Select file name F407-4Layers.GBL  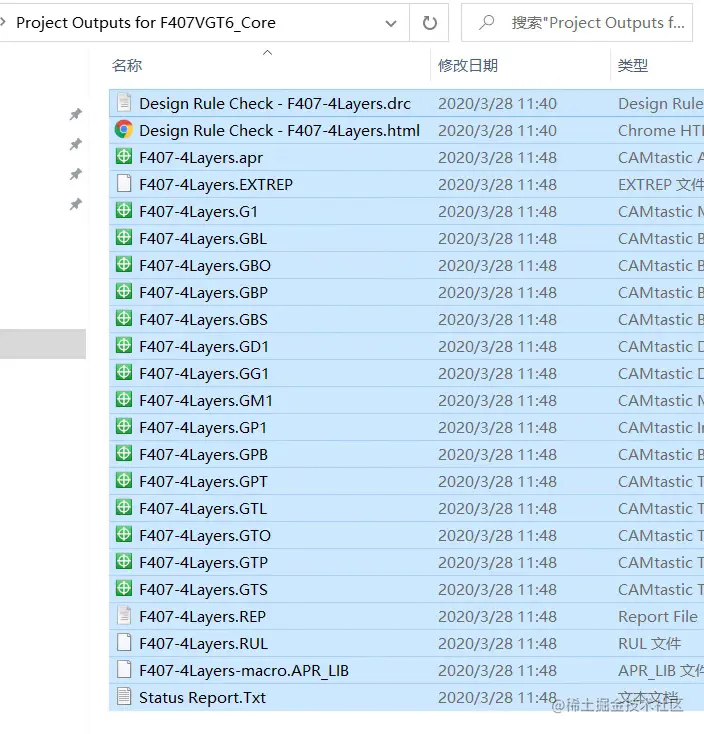point(203,239)
